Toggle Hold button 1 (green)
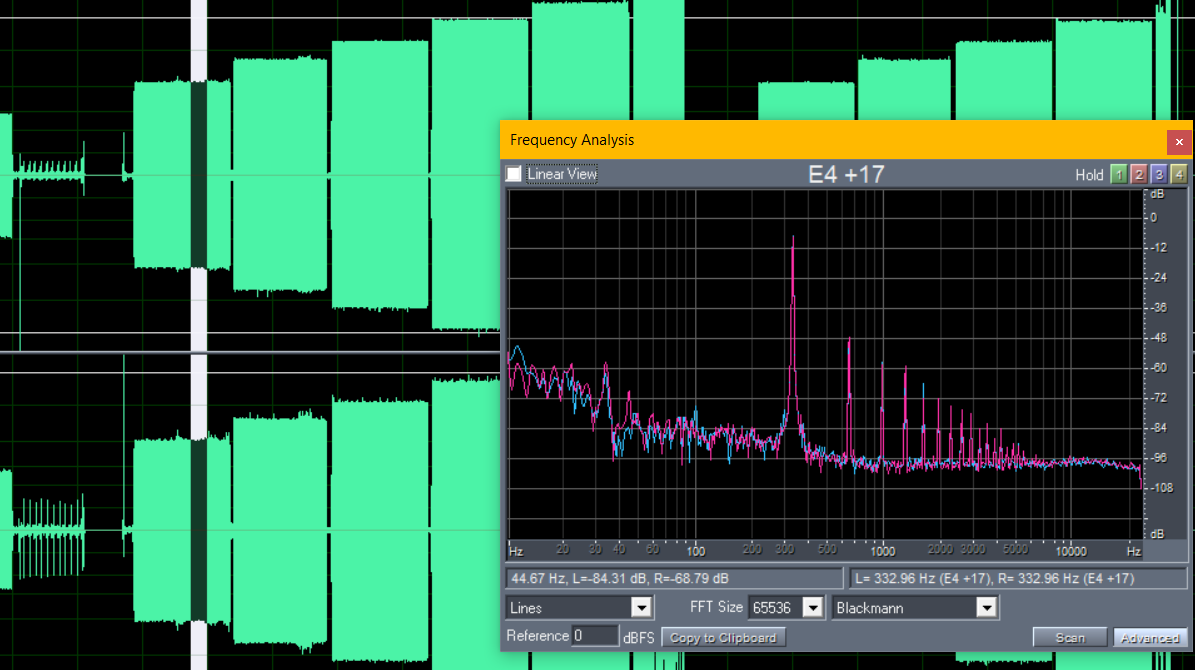Viewport: 1195px width, 670px height. 1118,175
